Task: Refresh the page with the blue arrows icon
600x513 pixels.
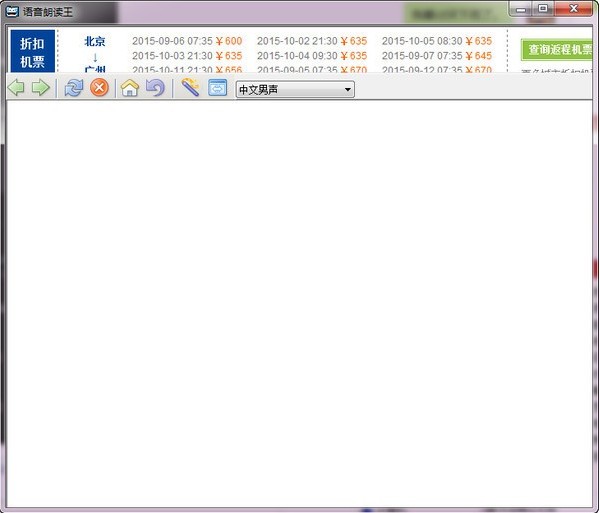Action: [74, 88]
